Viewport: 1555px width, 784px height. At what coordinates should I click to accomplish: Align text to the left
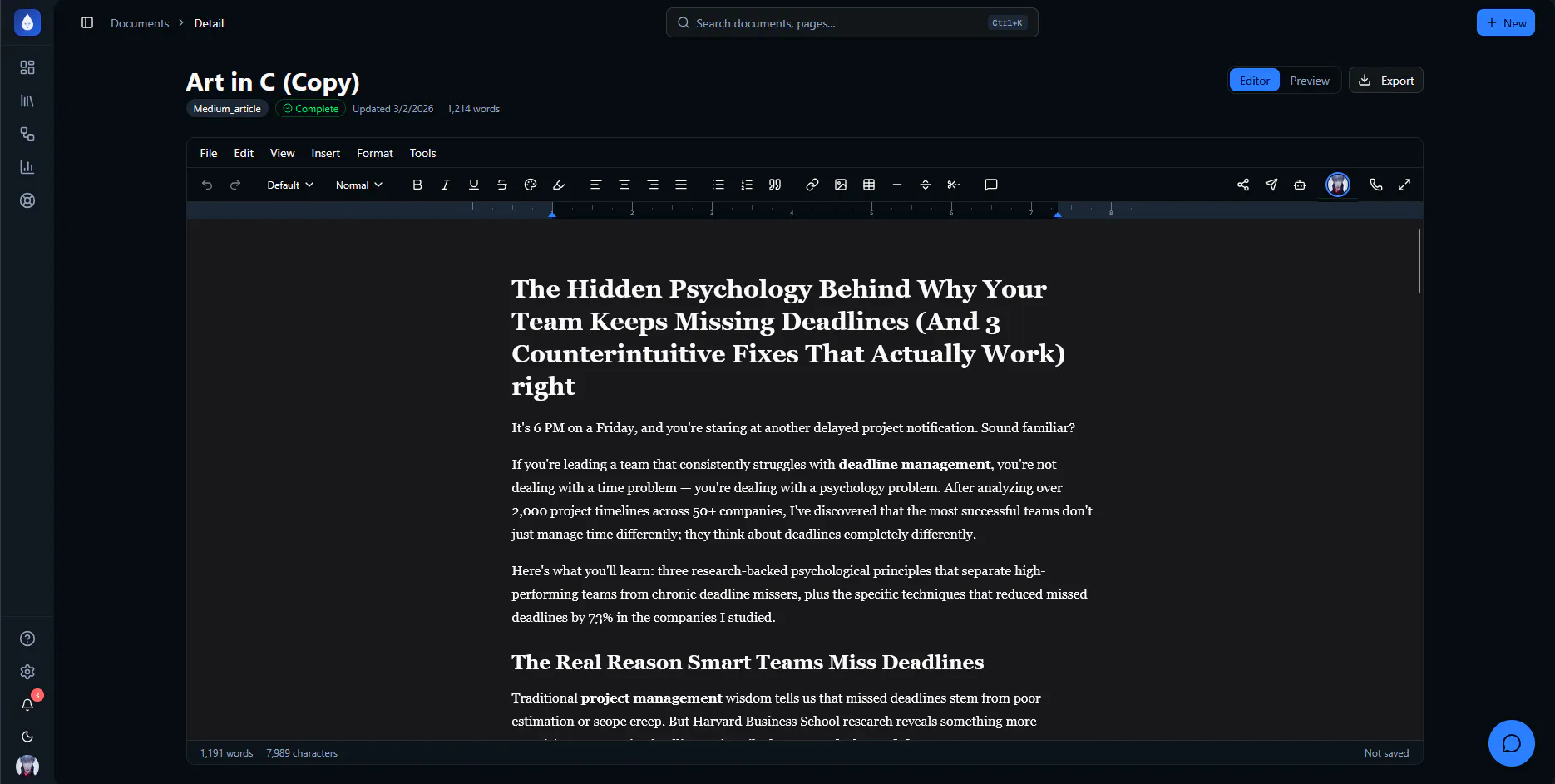(595, 185)
